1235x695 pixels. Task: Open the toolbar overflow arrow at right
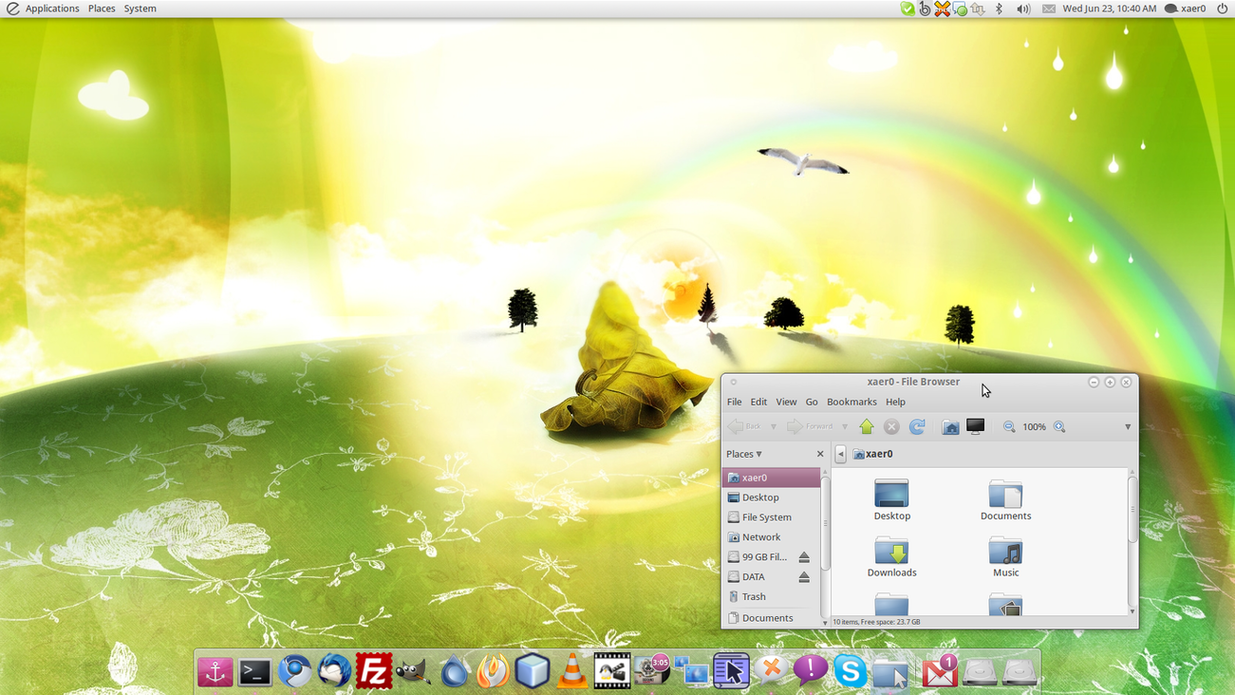1127,427
